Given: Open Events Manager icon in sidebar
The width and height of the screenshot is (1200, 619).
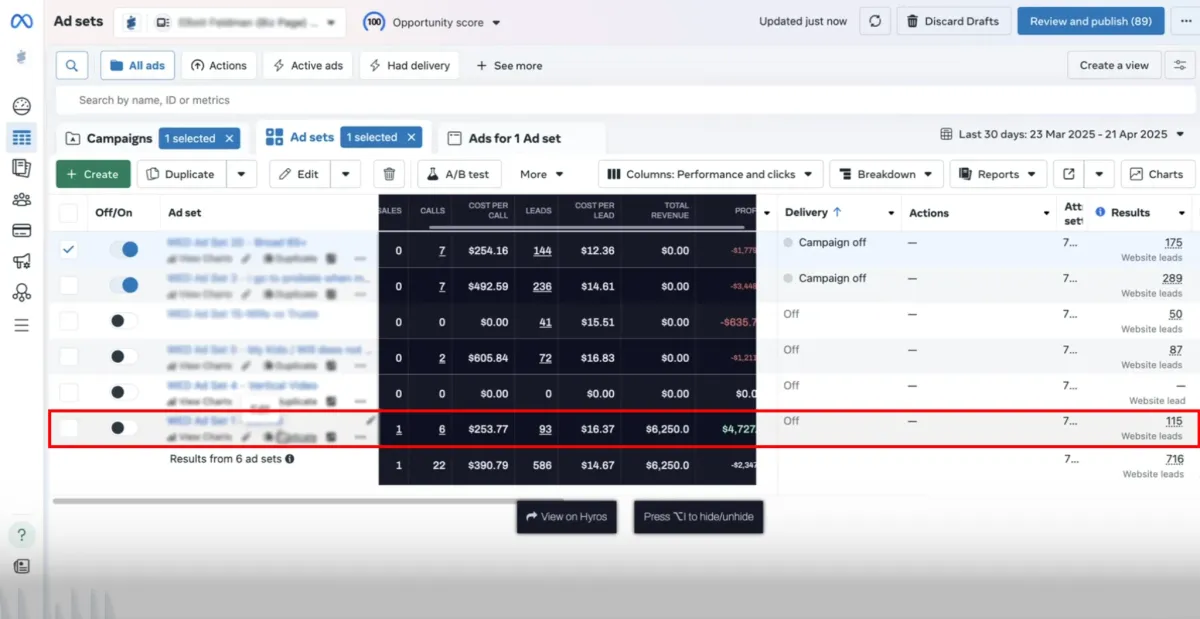Looking at the screenshot, I should pos(21,293).
